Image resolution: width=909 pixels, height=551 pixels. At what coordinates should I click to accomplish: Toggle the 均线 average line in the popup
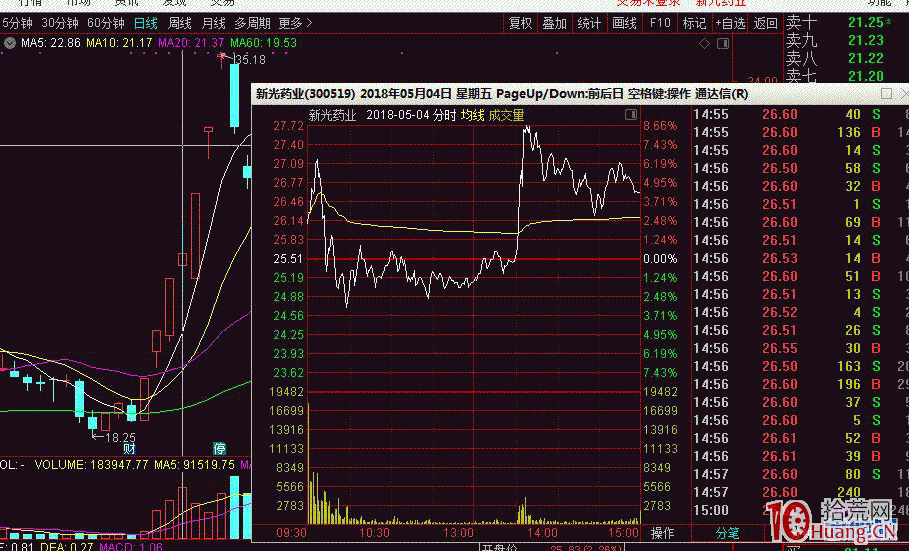click(472, 115)
